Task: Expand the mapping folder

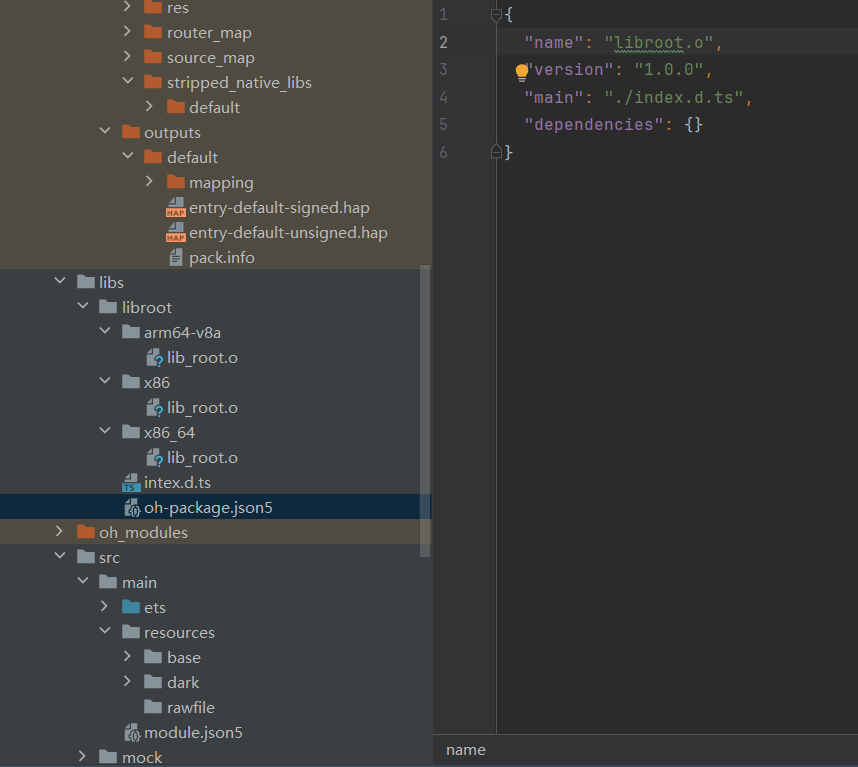Action: tap(149, 181)
